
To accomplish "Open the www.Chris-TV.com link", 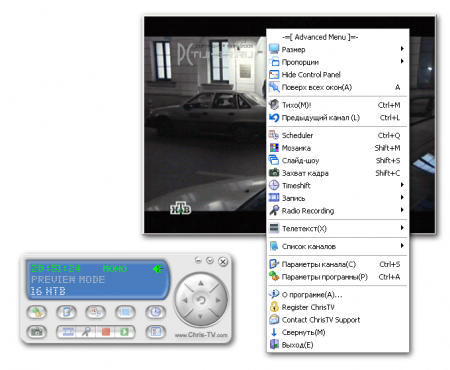I will pyautogui.click(x=201, y=335).
